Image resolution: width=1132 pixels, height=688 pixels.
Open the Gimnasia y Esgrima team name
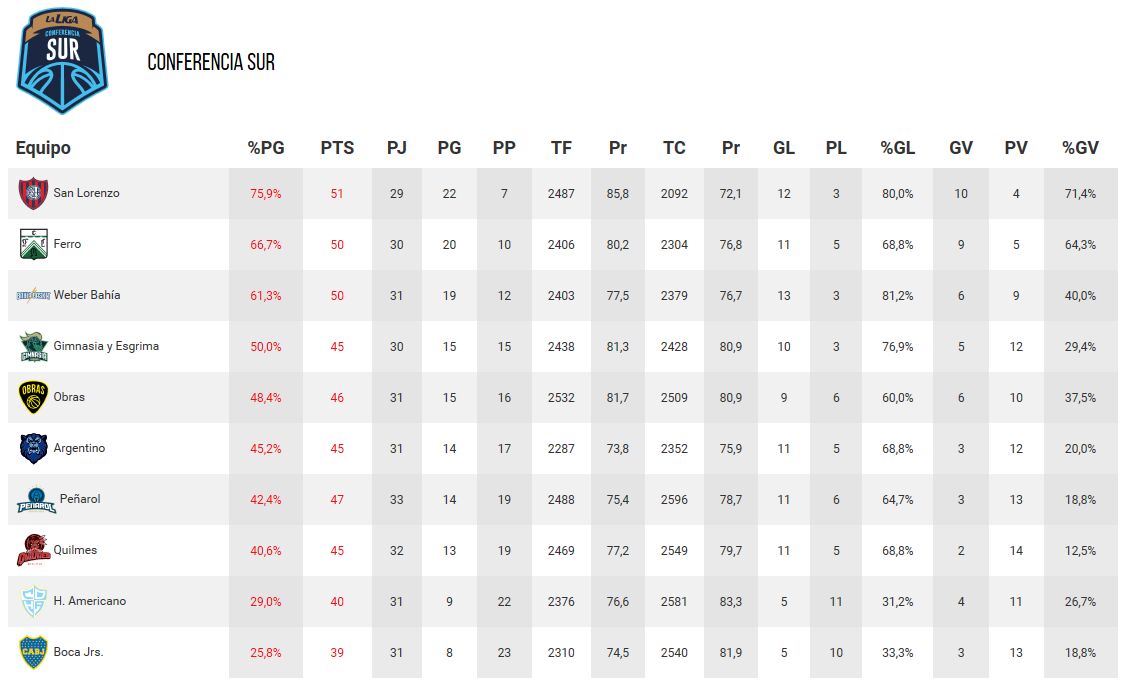pyautogui.click(x=106, y=346)
